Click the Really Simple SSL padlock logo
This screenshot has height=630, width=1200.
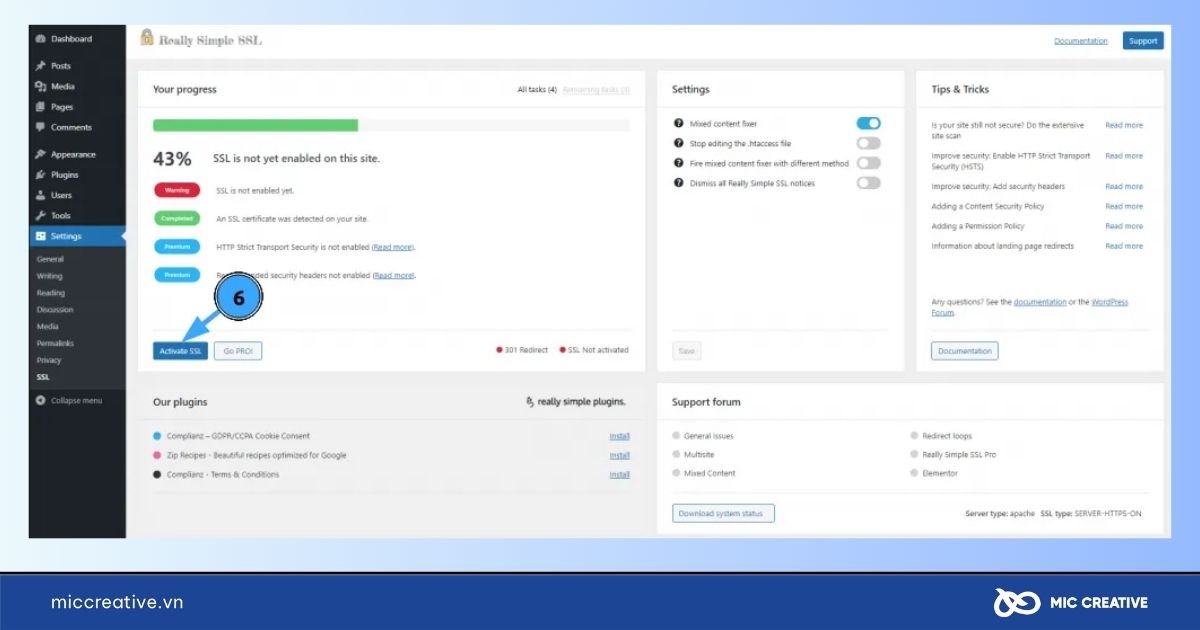click(147, 38)
